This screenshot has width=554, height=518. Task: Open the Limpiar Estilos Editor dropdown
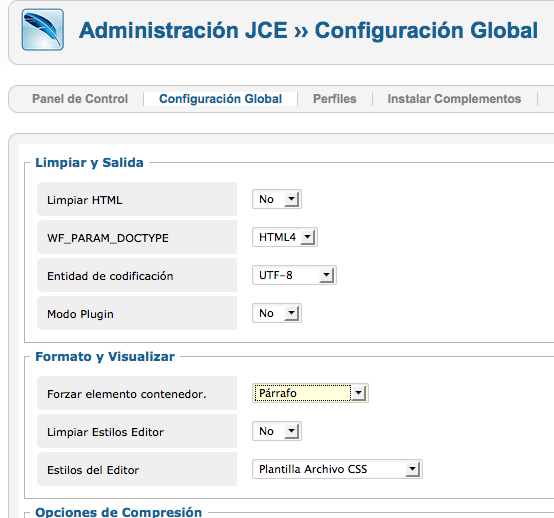click(277, 431)
